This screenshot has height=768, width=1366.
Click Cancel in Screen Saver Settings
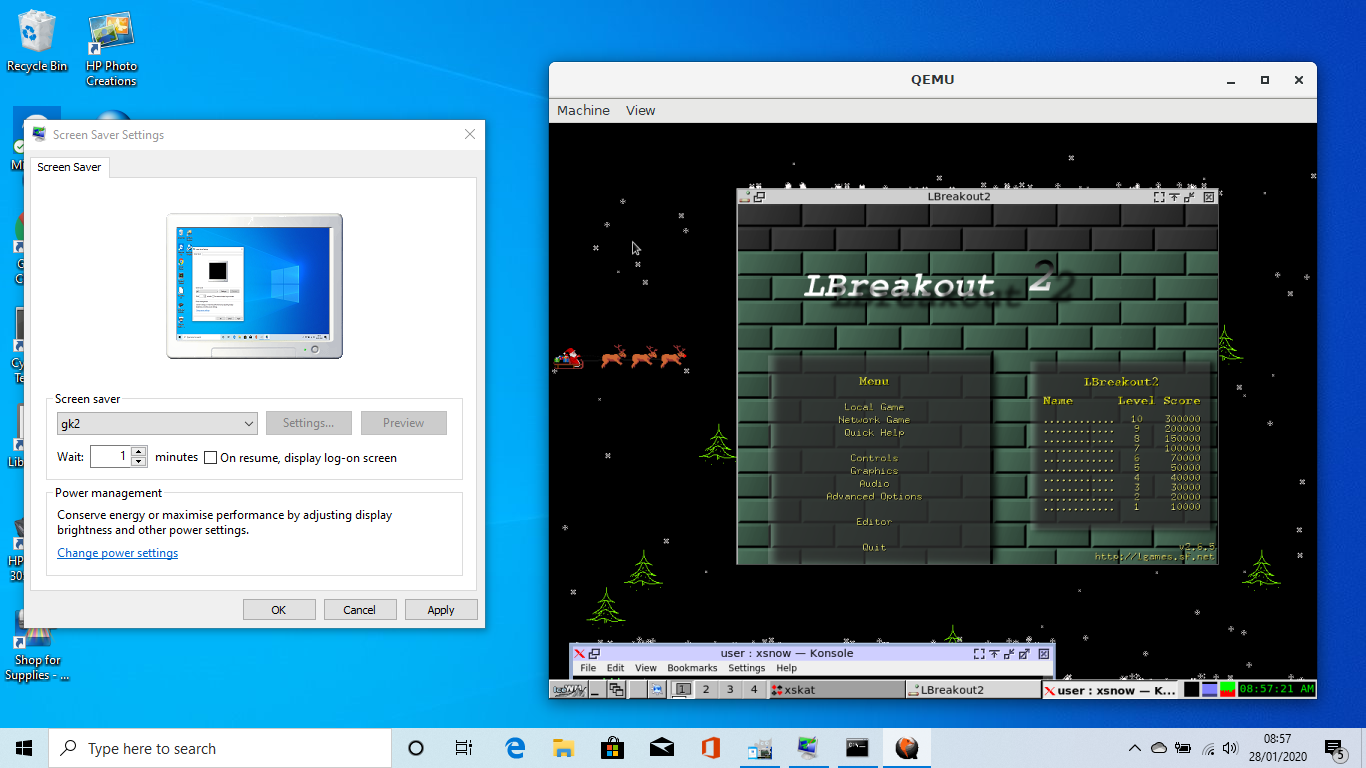(360, 610)
